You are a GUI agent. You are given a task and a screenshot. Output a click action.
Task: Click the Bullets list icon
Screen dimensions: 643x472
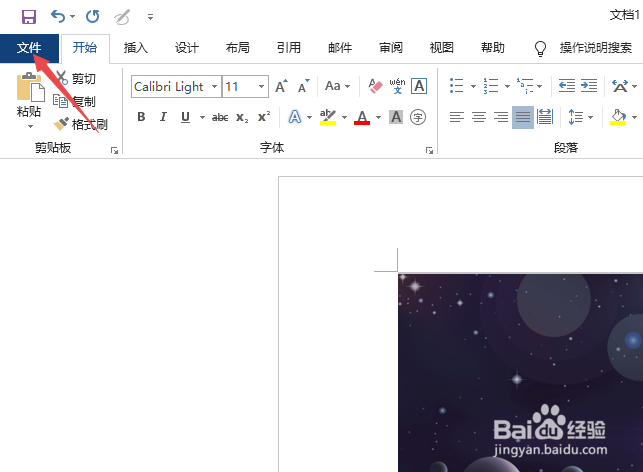pyautogui.click(x=456, y=86)
